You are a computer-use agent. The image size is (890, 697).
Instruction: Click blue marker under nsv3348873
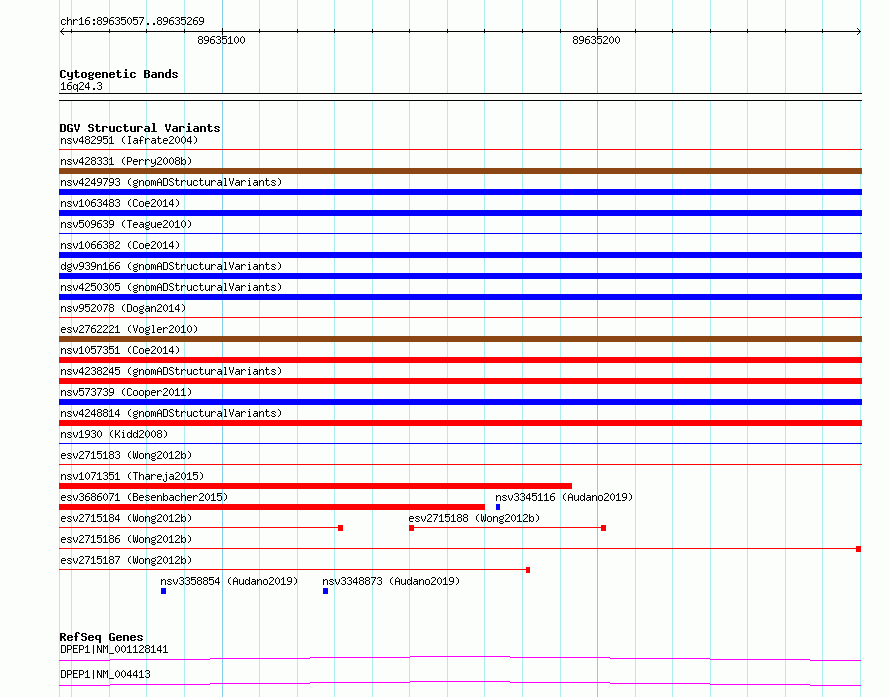[325, 591]
